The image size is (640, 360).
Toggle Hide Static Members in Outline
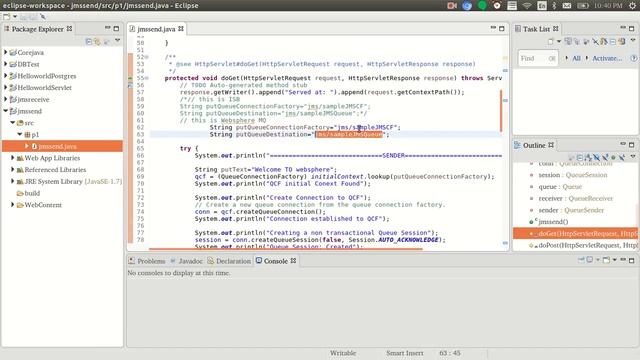pos(605,157)
